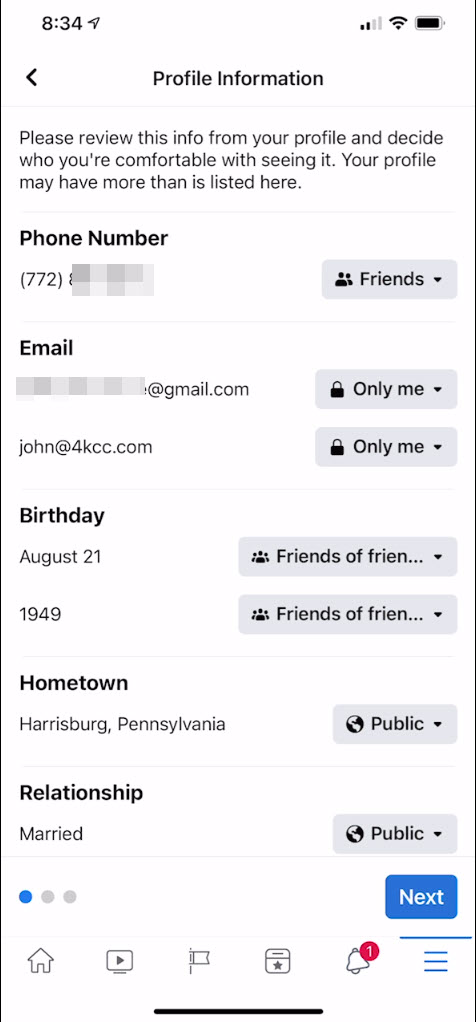
Task: Open the Watch video tab icon
Action: click(119, 961)
